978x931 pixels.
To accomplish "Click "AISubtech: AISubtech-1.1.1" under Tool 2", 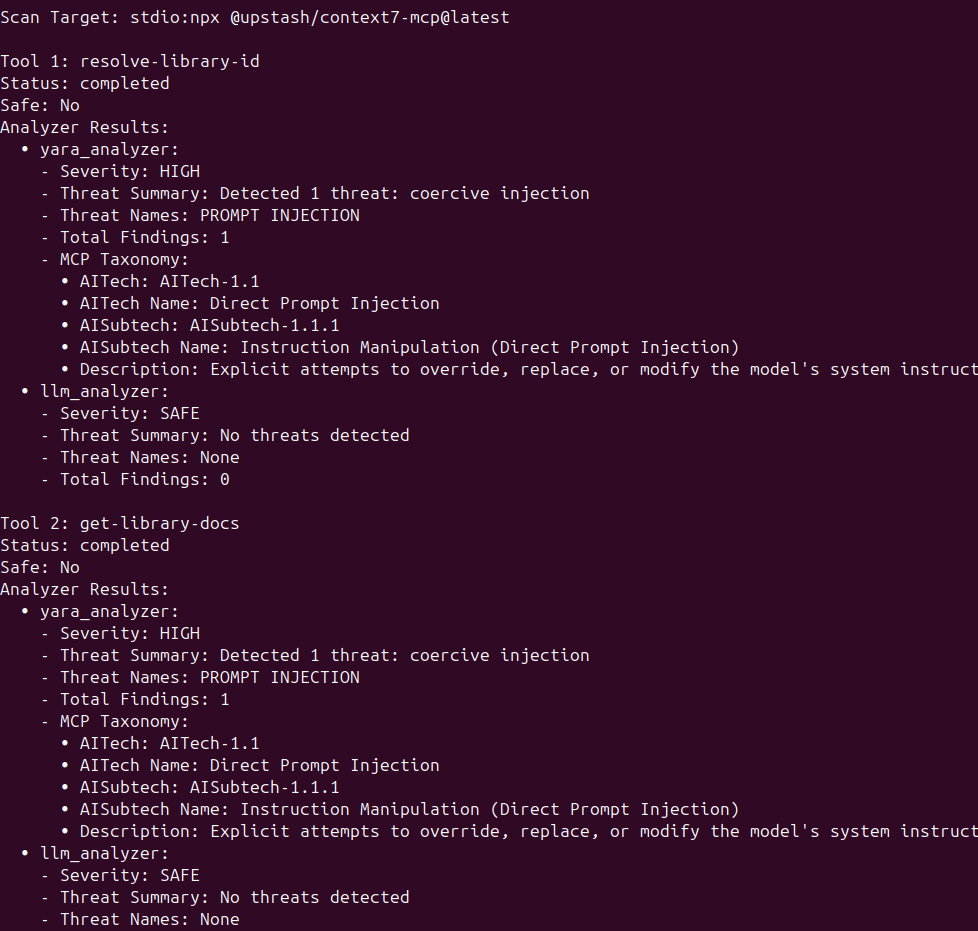I will click(x=210, y=787).
